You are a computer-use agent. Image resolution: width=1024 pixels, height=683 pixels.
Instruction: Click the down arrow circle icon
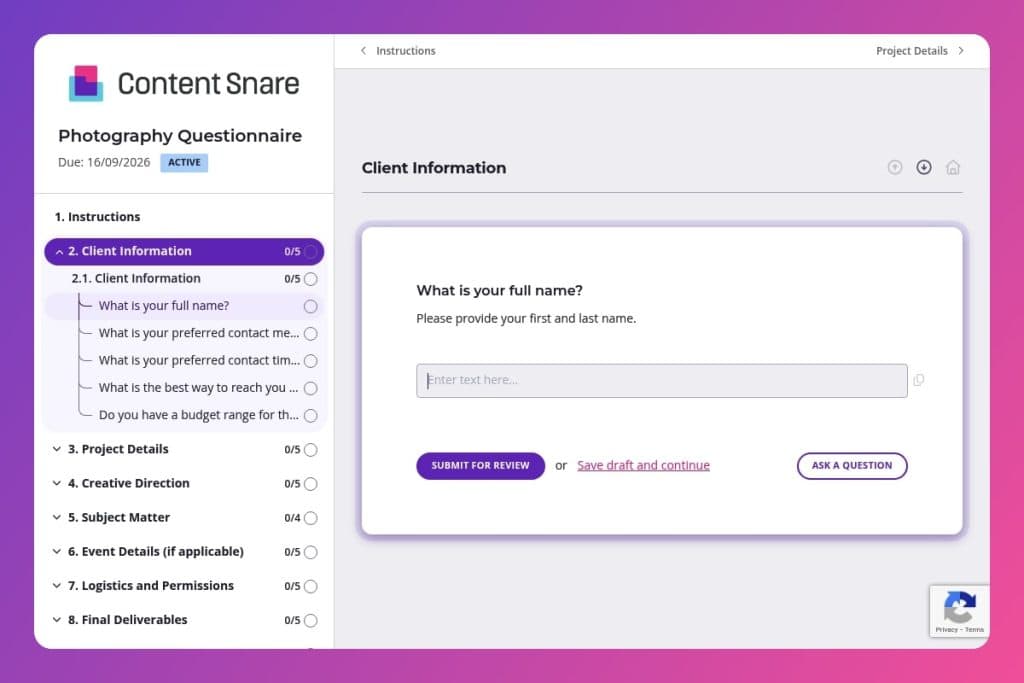pyautogui.click(x=924, y=167)
